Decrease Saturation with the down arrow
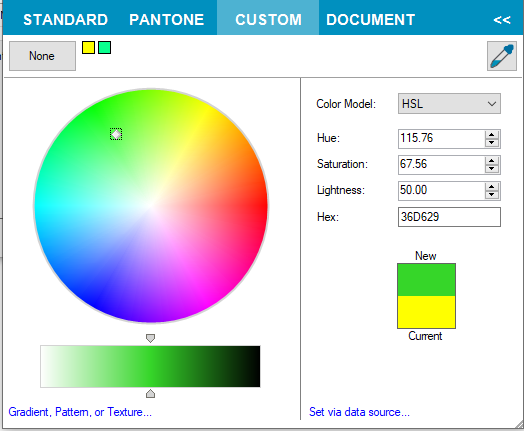Image resolution: width=524 pixels, height=431 pixels. click(492, 169)
